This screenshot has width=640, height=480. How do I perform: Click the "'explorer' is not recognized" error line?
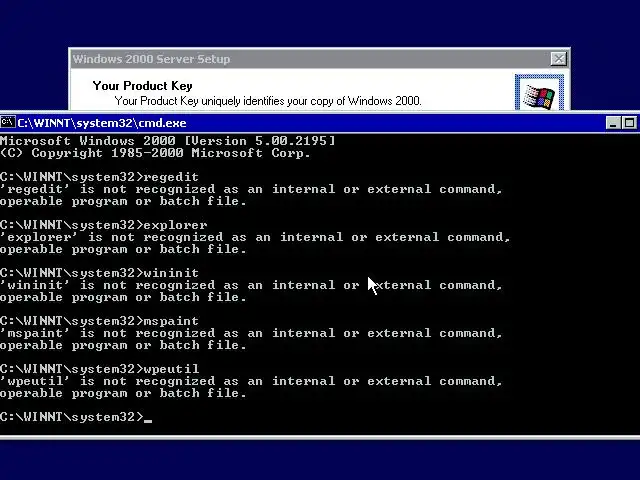click(x=255, y=237)
